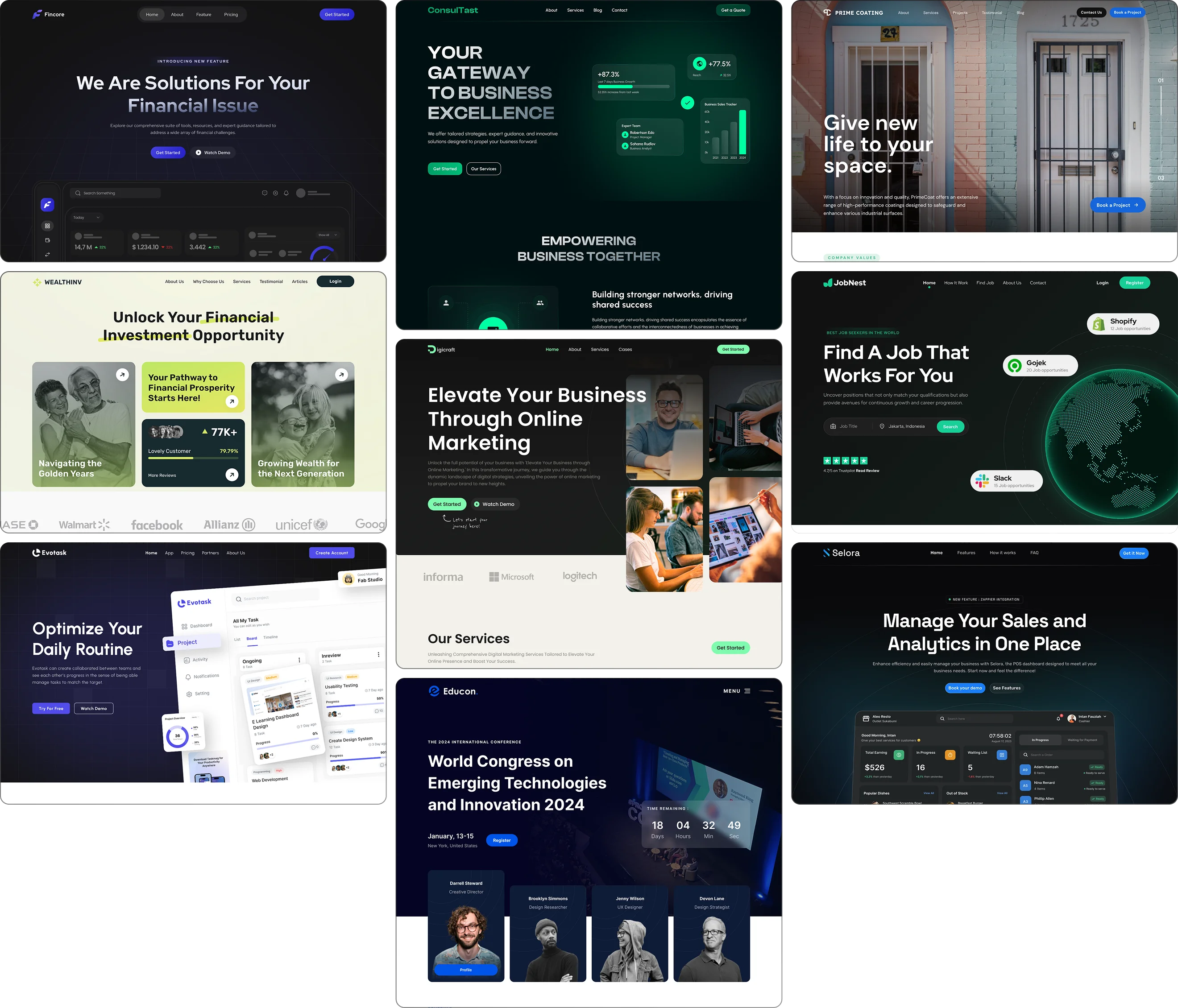Open the notifications bell in Fincore dashboard header

(286, 194)
